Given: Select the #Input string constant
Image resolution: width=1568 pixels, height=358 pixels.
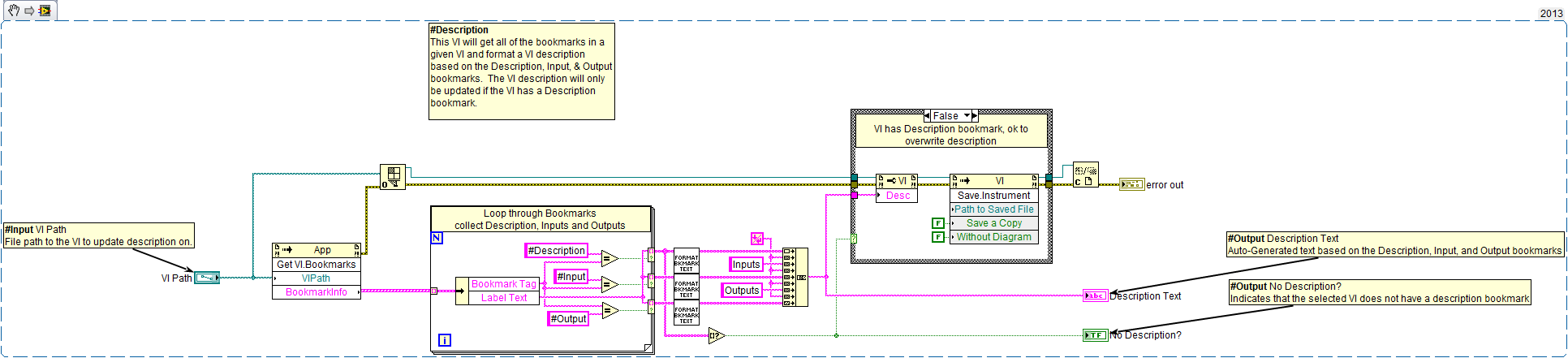Looking at the screenshot, I should [x=571, y=277].
